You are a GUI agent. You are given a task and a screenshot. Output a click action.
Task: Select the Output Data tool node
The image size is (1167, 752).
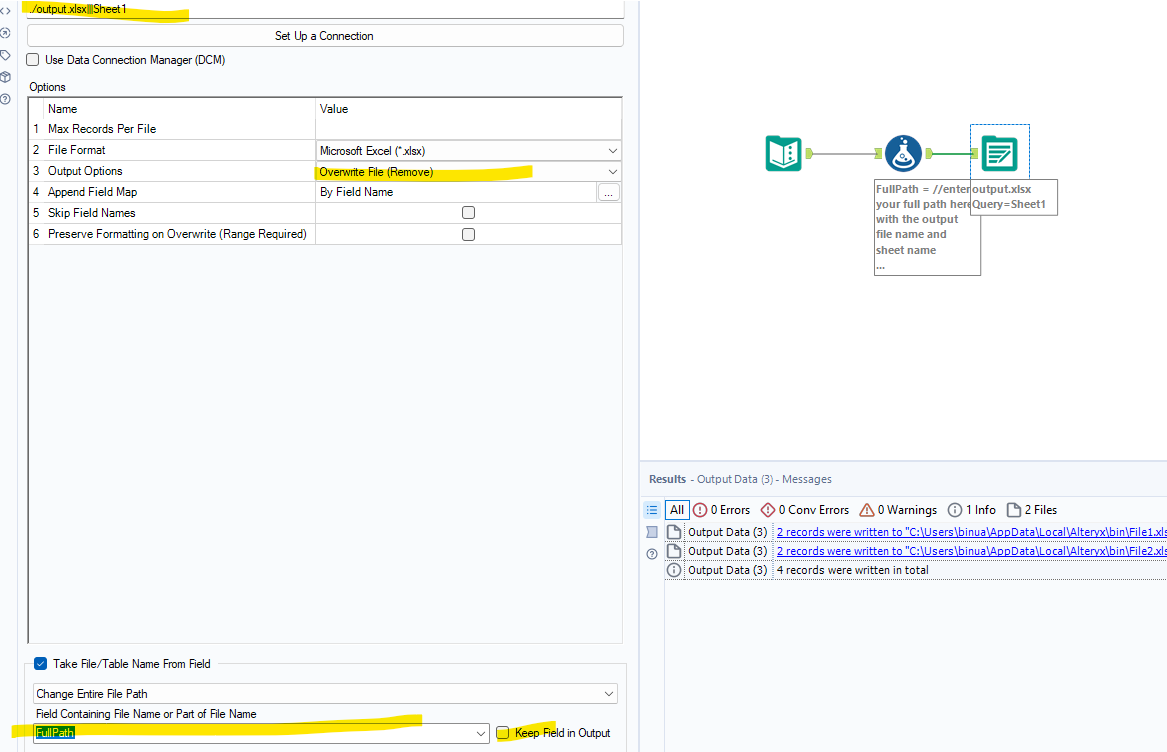(999, 153)
